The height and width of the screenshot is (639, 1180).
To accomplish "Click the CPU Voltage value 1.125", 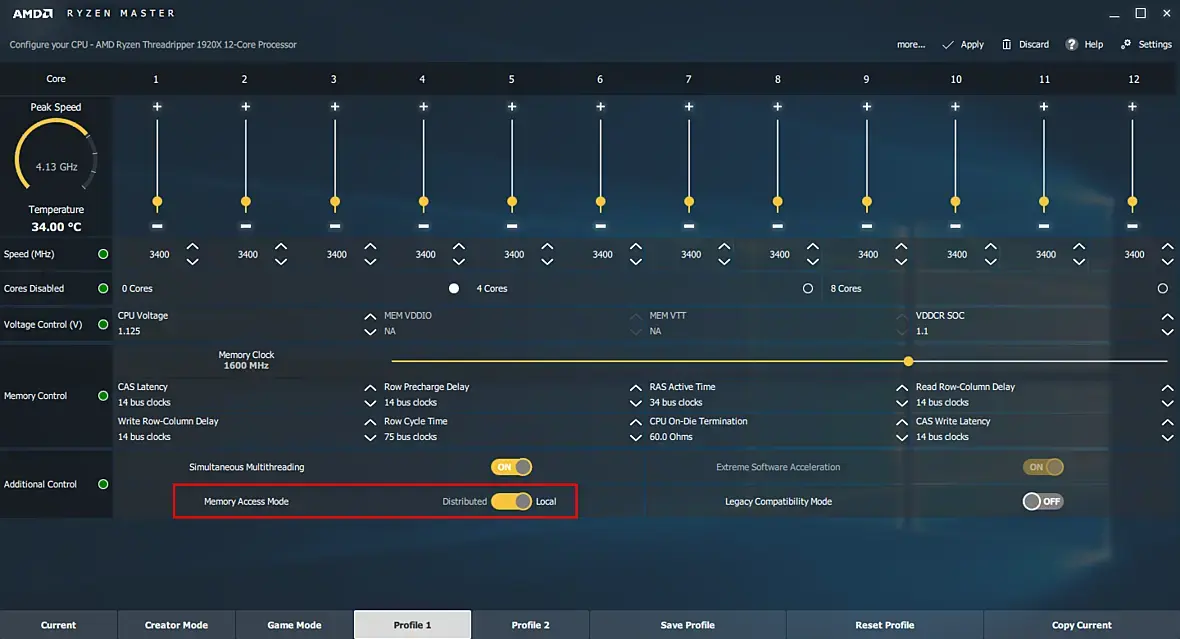I will tap(129, 331).
